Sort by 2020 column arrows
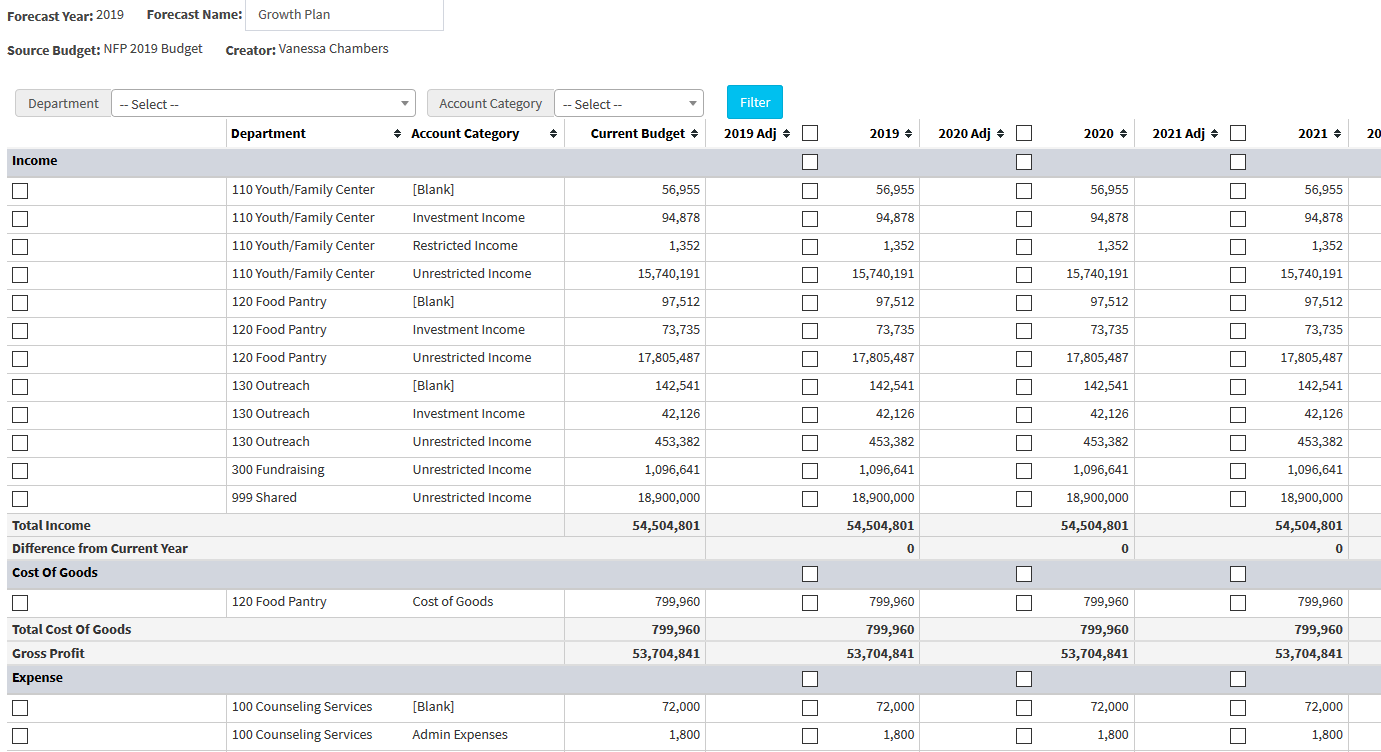The image size is (1381, 752). point(1123,134)
